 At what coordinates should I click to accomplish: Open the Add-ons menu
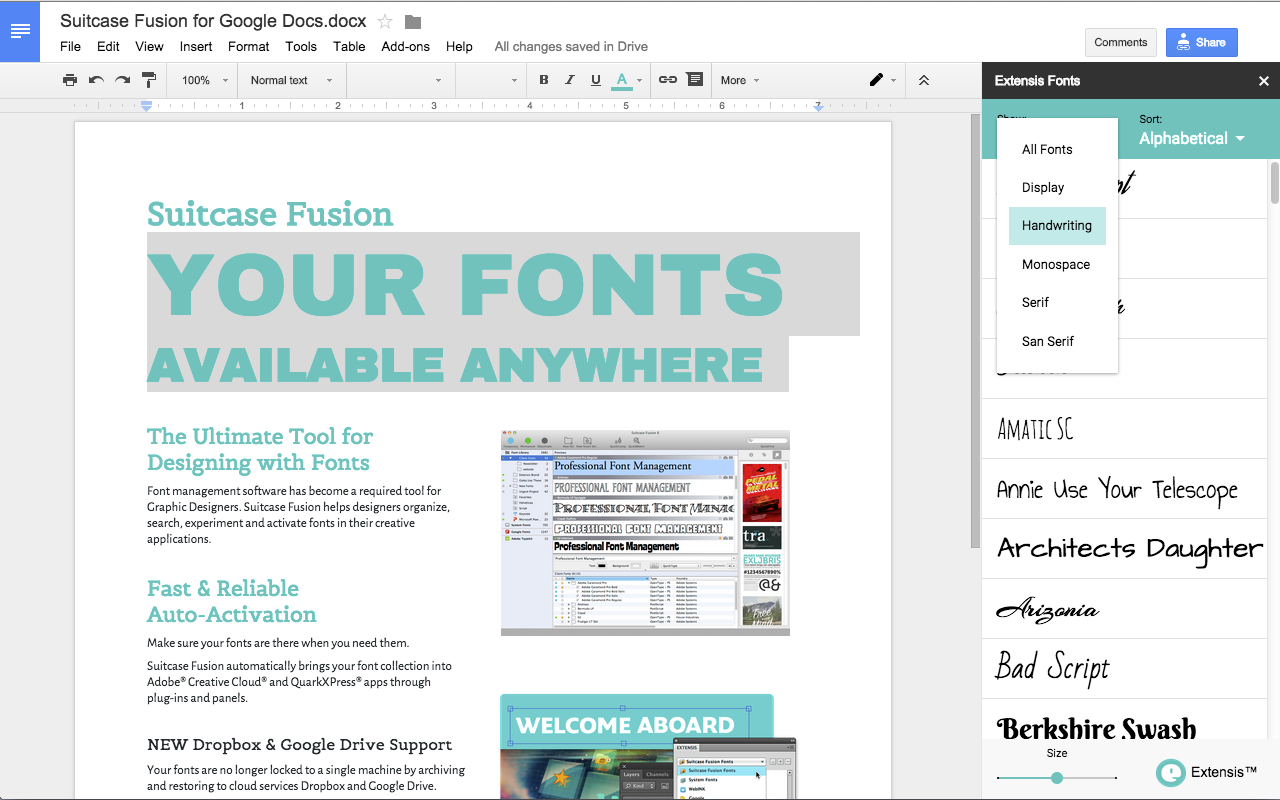pyautogui.click(x=405, y=46)
